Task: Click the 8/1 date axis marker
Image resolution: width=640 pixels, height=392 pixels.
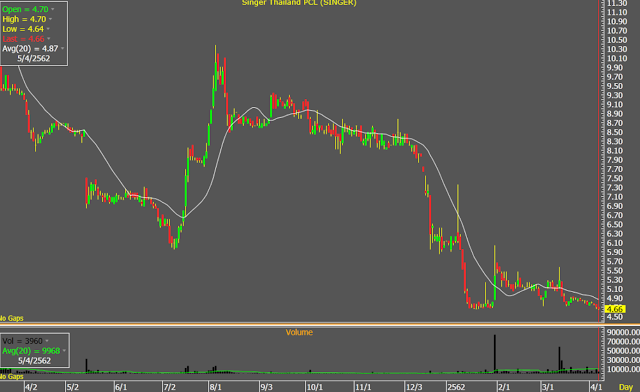Action: (x=216, y=387)
